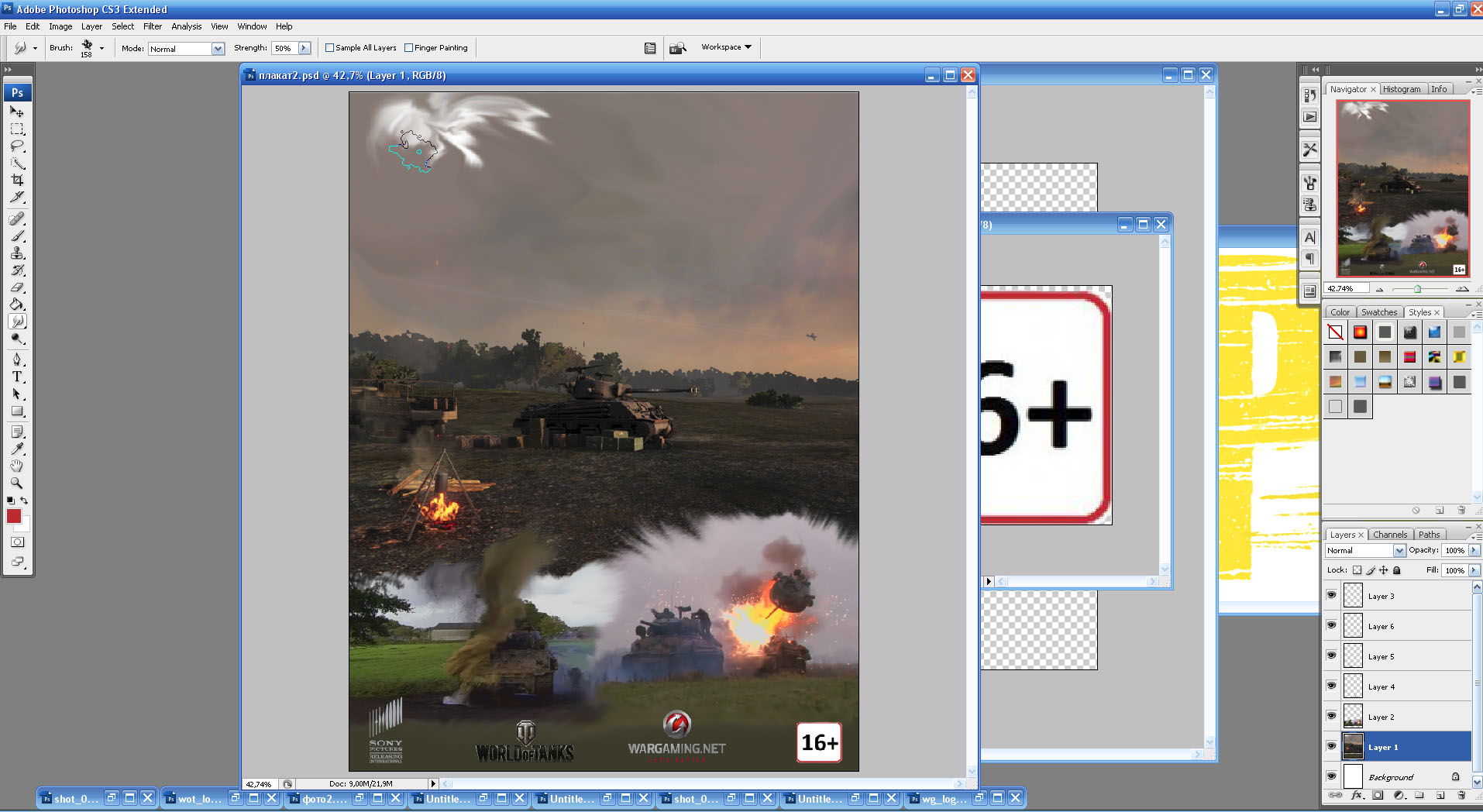This screenshot has width=1483, height=812.
Task: Select the Rectangle shape tool
Action: pyautogui.click(x=17, y=411)
